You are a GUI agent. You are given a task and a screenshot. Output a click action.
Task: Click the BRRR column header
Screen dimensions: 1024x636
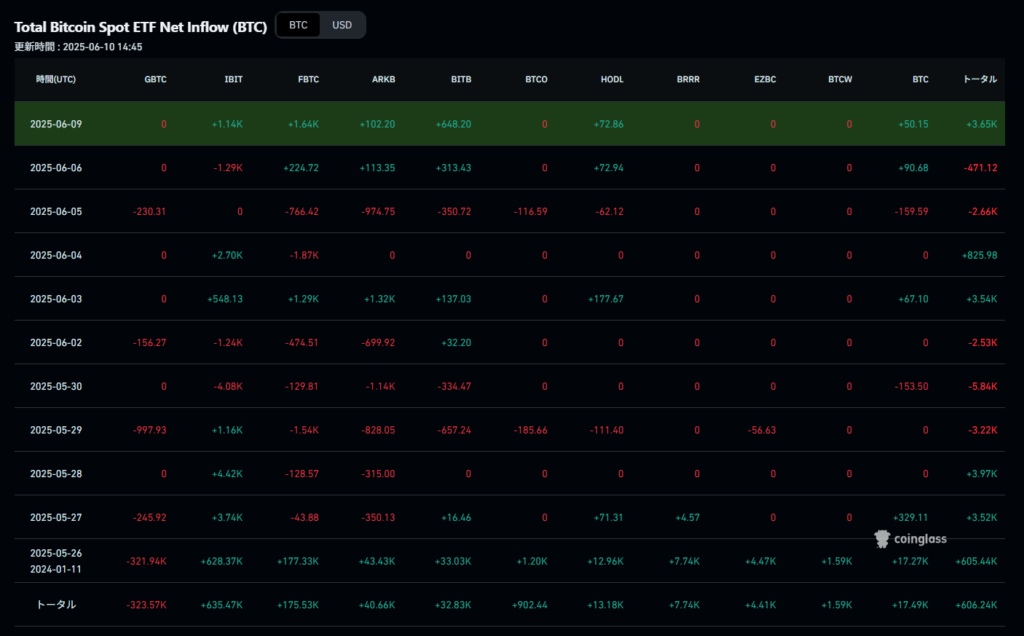688,79
